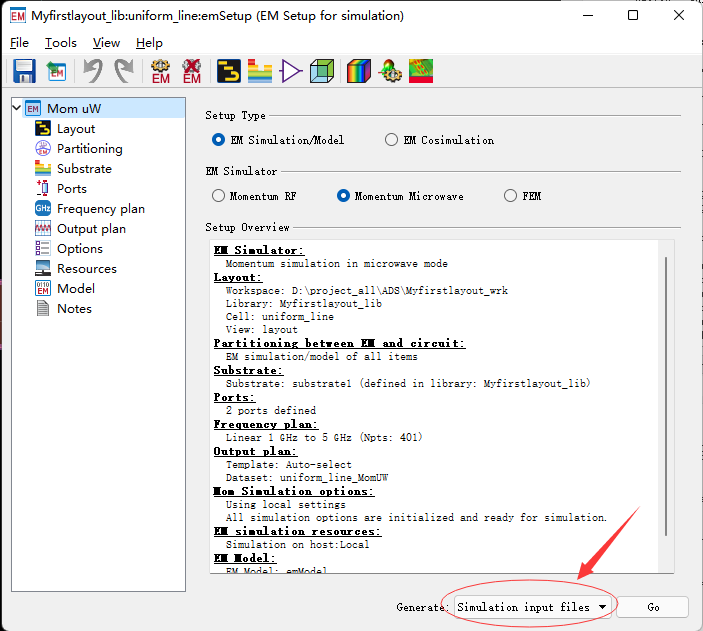Open the layout window toolbar icon
703x631 pixels.
point(229,71)
